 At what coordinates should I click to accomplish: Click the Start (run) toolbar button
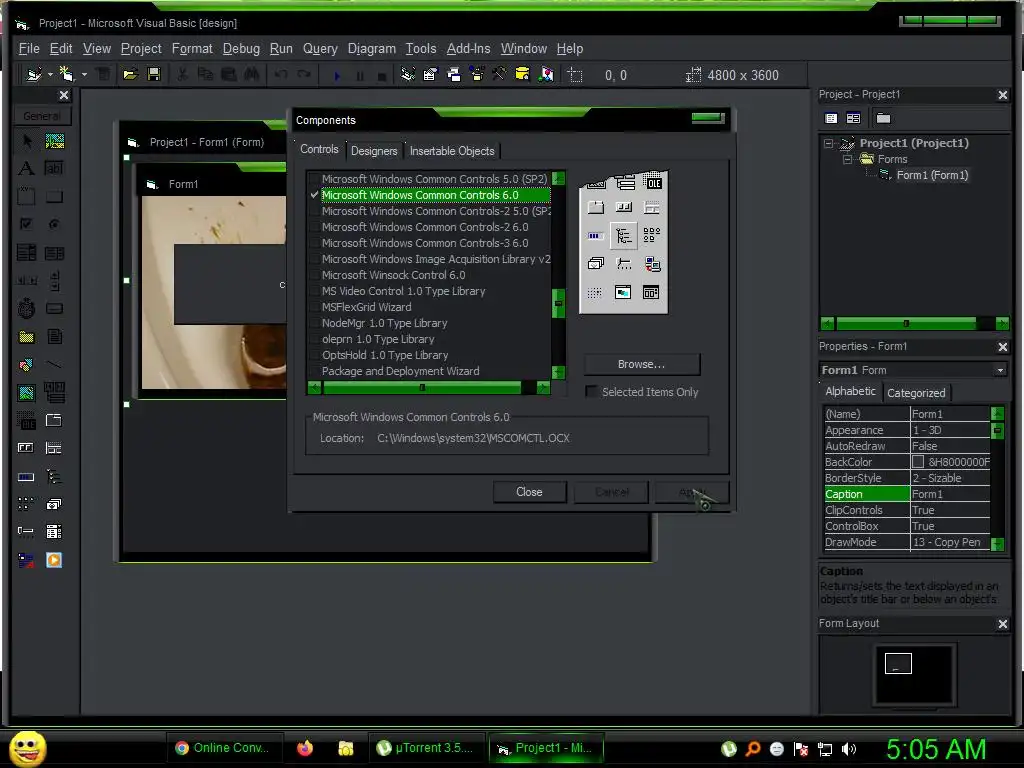[x=337, y=76]
